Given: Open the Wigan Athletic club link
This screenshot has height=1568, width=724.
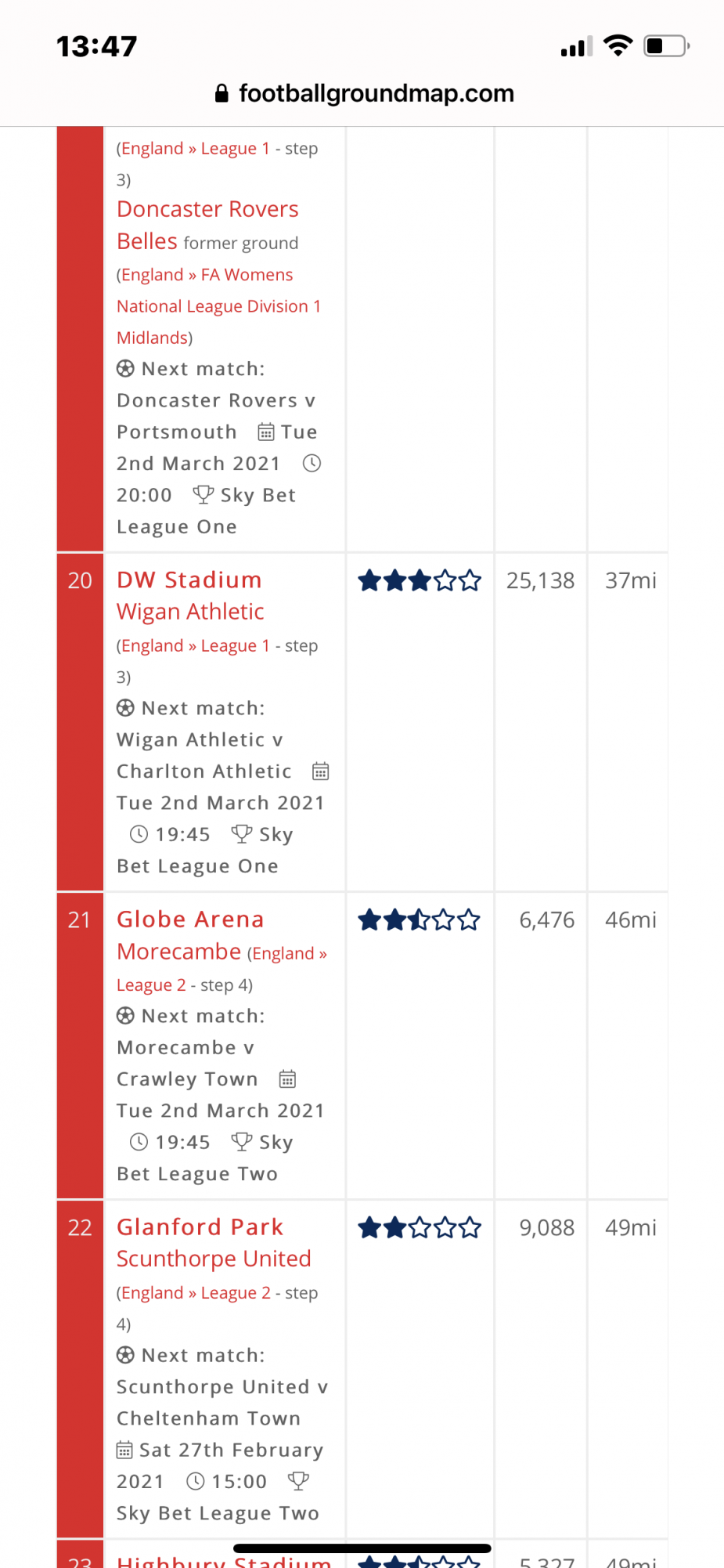Looking at the screenshot, I should tap(190, 612).
